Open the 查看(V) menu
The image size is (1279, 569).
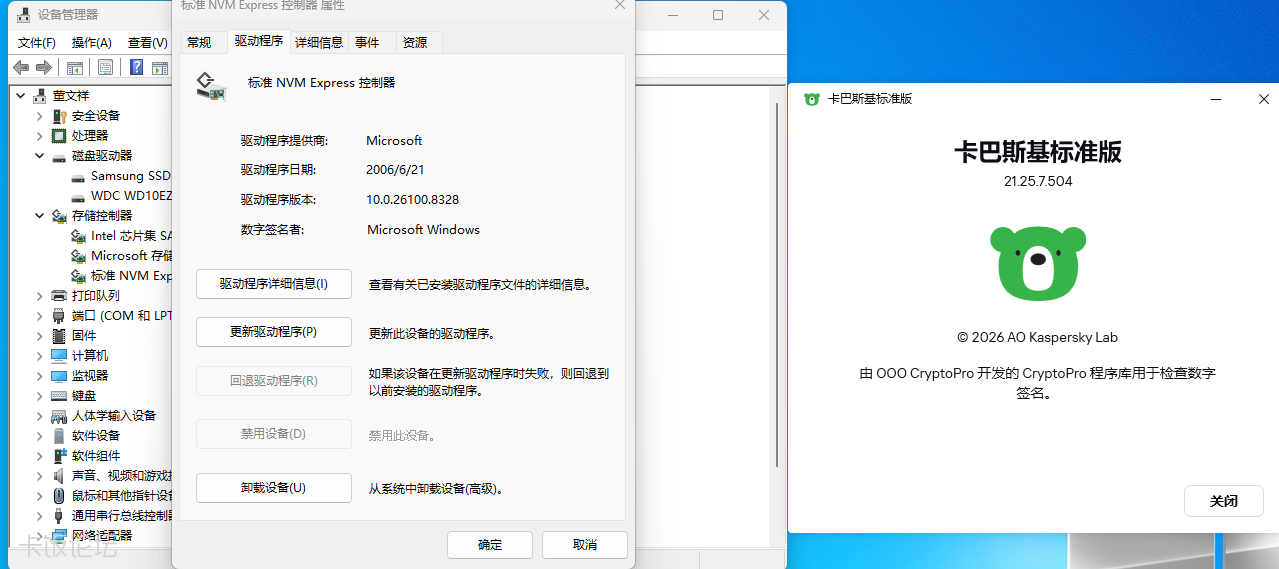point(147,42)
